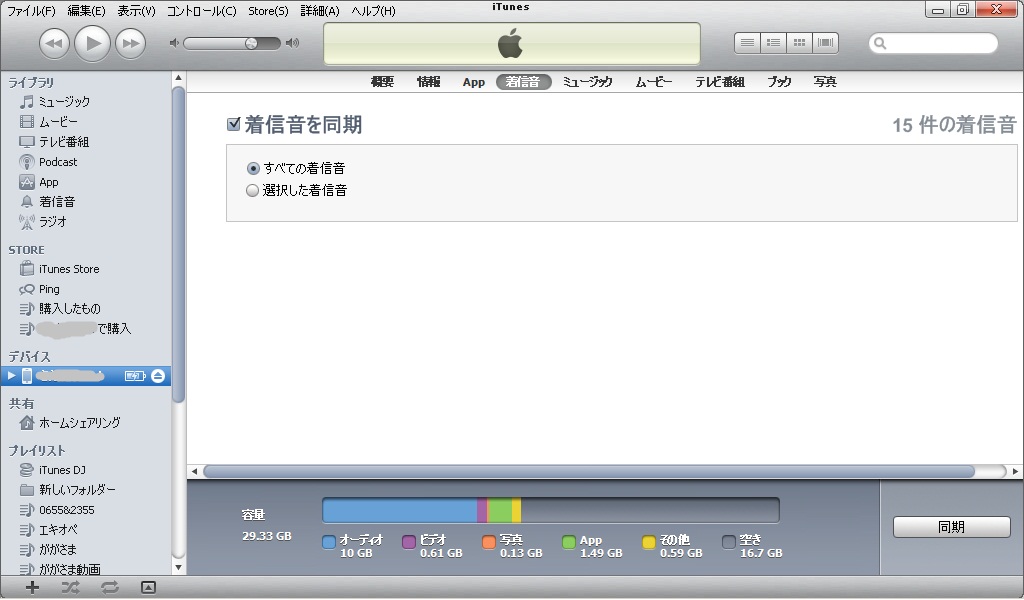The width and height of the screenshot is (1024, 600).
Task: Open the 詳細(A) menu
Action: tap(320, 11)
